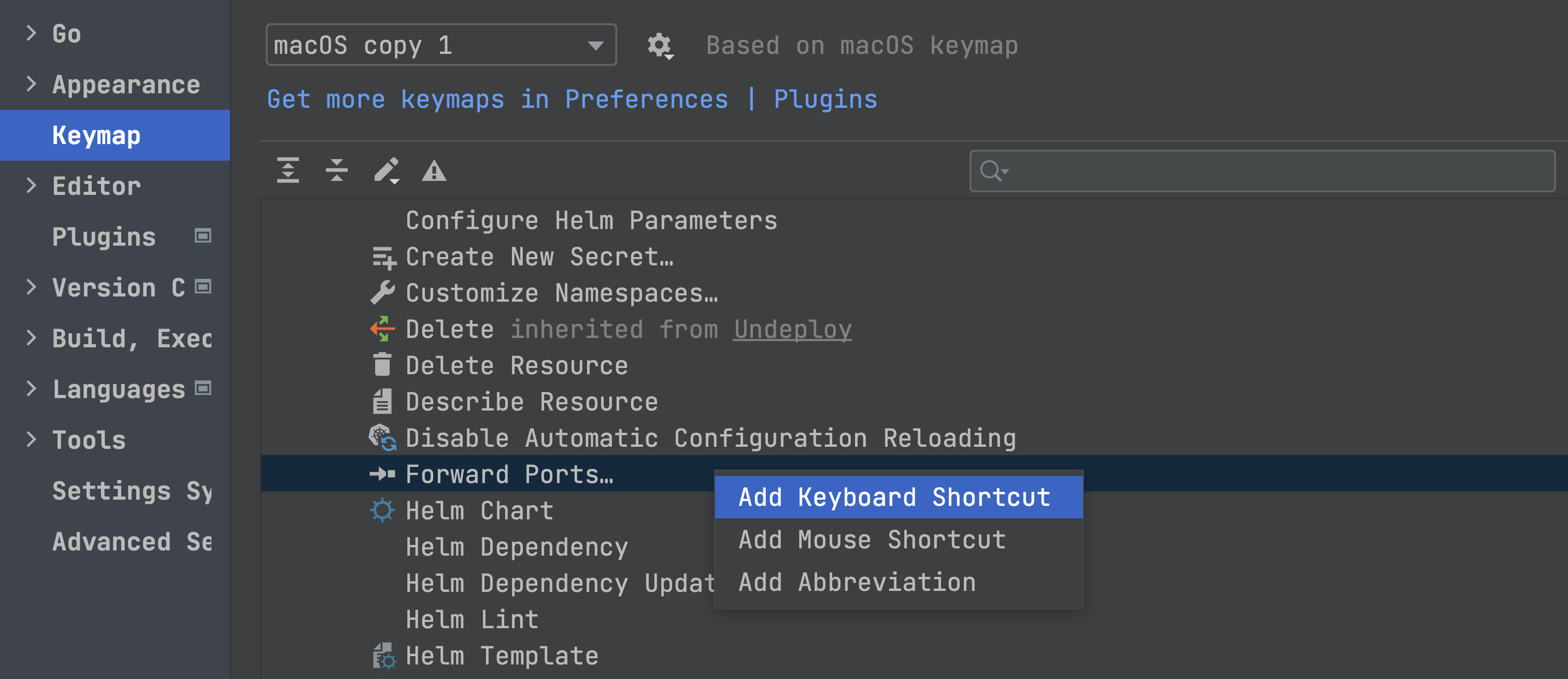
Task: Click the action search input field
Action: (1278, 171)
